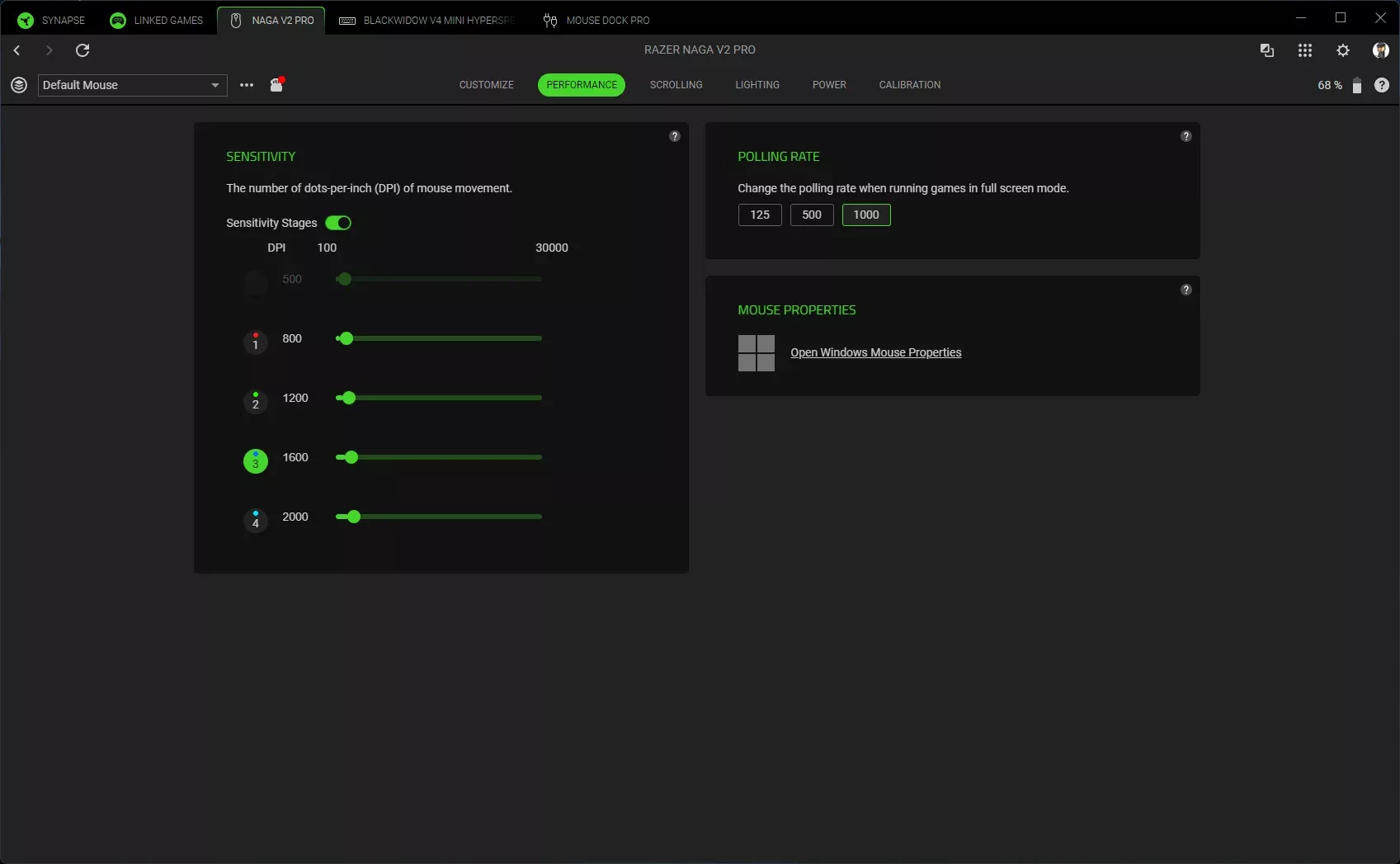This screenshot has width=1400, height=864.
Task: Set polling rate to 125
Action: (760, 215)
